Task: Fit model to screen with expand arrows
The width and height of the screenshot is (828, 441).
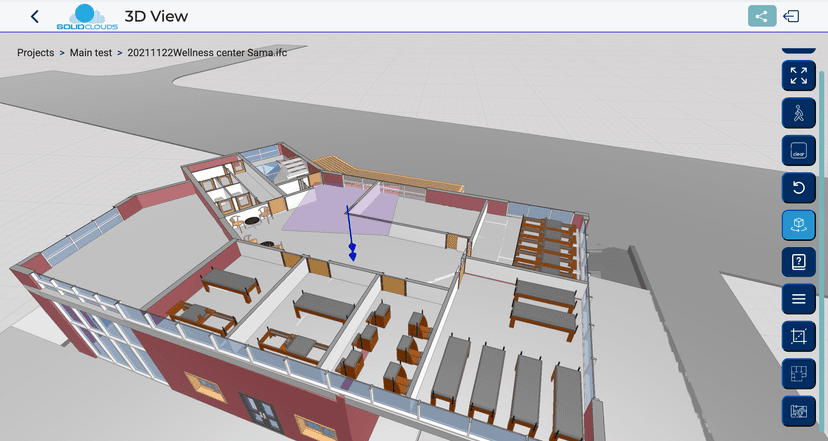Action: point(798,76)
